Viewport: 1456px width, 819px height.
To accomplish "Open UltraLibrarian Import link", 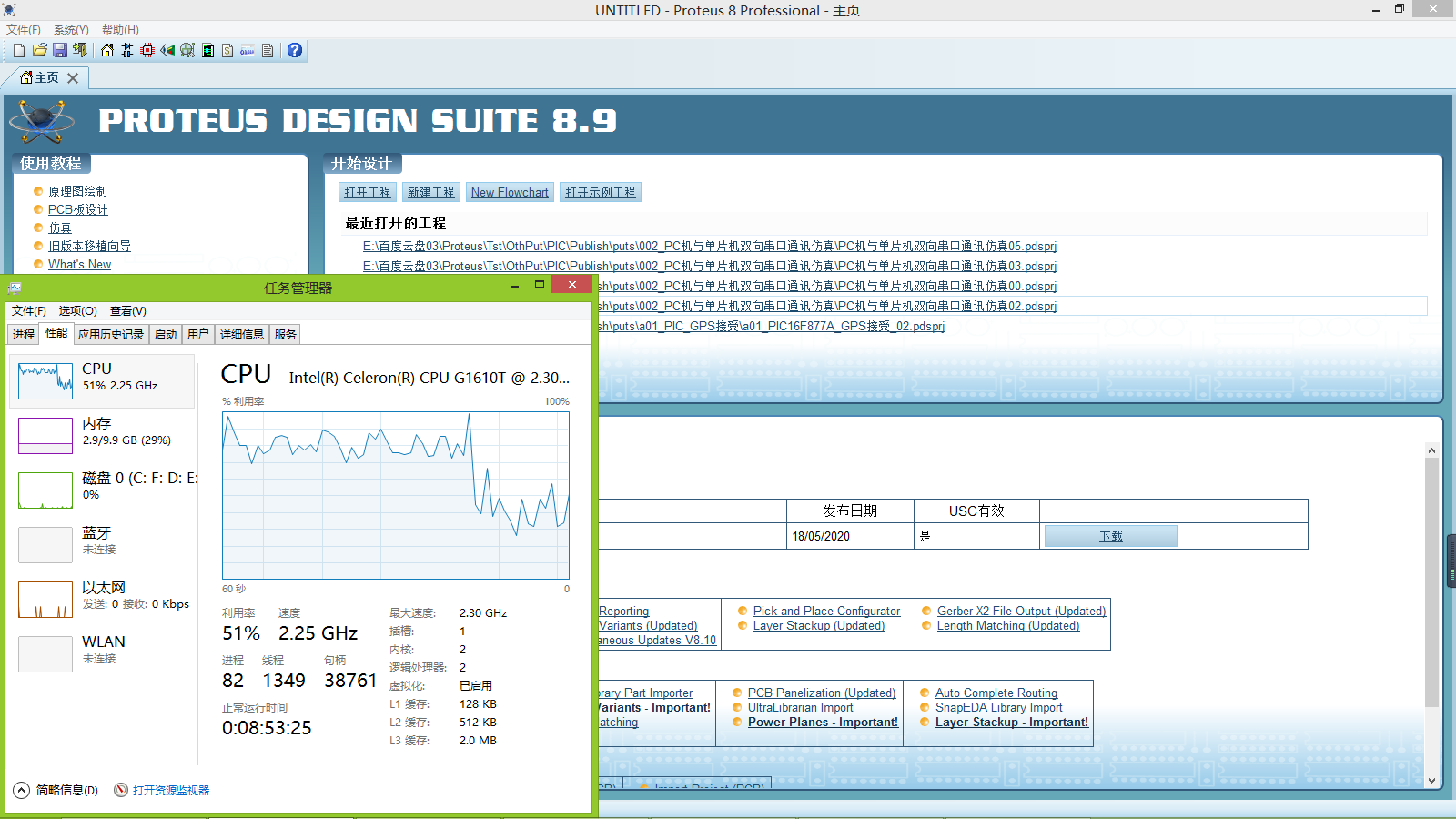I will [x=801, y=707].
